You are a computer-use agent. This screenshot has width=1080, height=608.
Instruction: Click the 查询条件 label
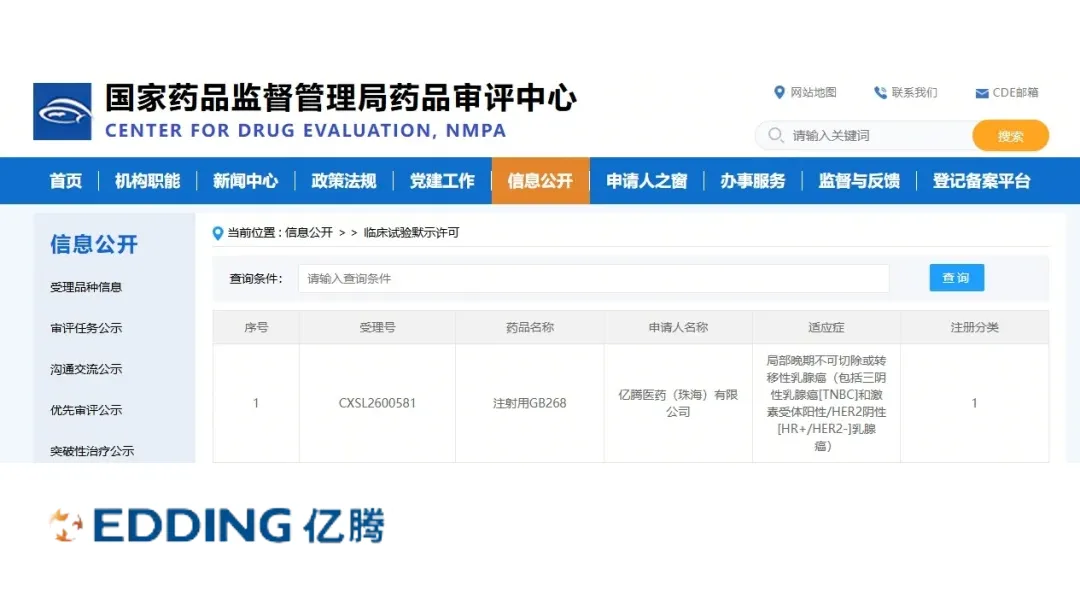tap(256, 278)
